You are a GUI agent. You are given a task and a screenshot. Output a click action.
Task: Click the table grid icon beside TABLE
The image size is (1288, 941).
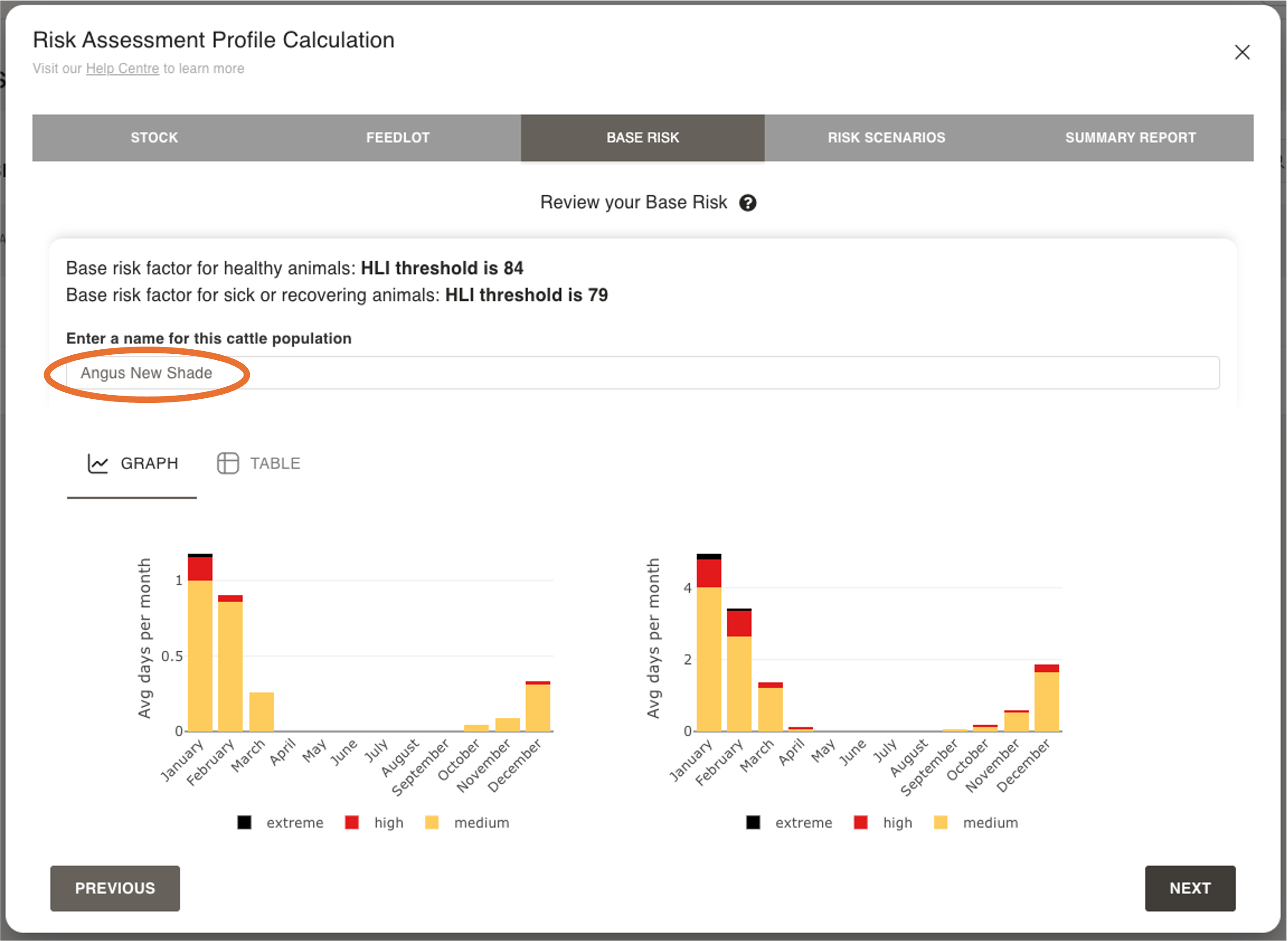227,463
